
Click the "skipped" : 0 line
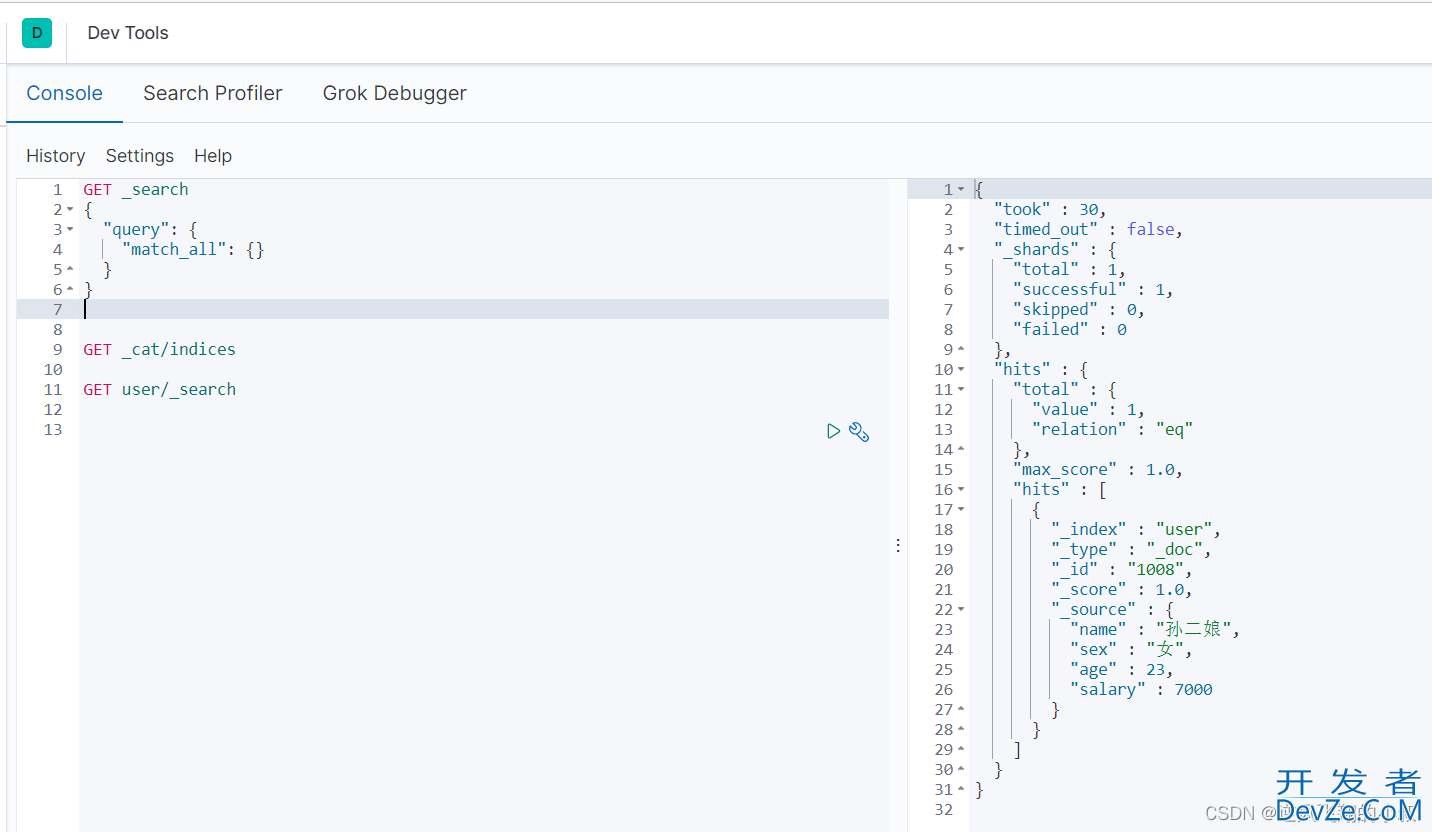[1078, 309]
